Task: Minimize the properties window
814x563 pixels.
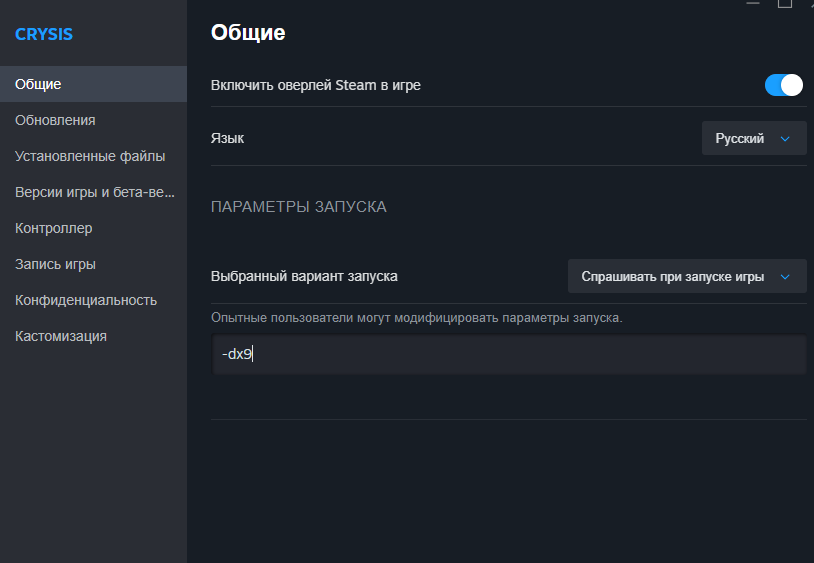Action: tap(753, 3)
